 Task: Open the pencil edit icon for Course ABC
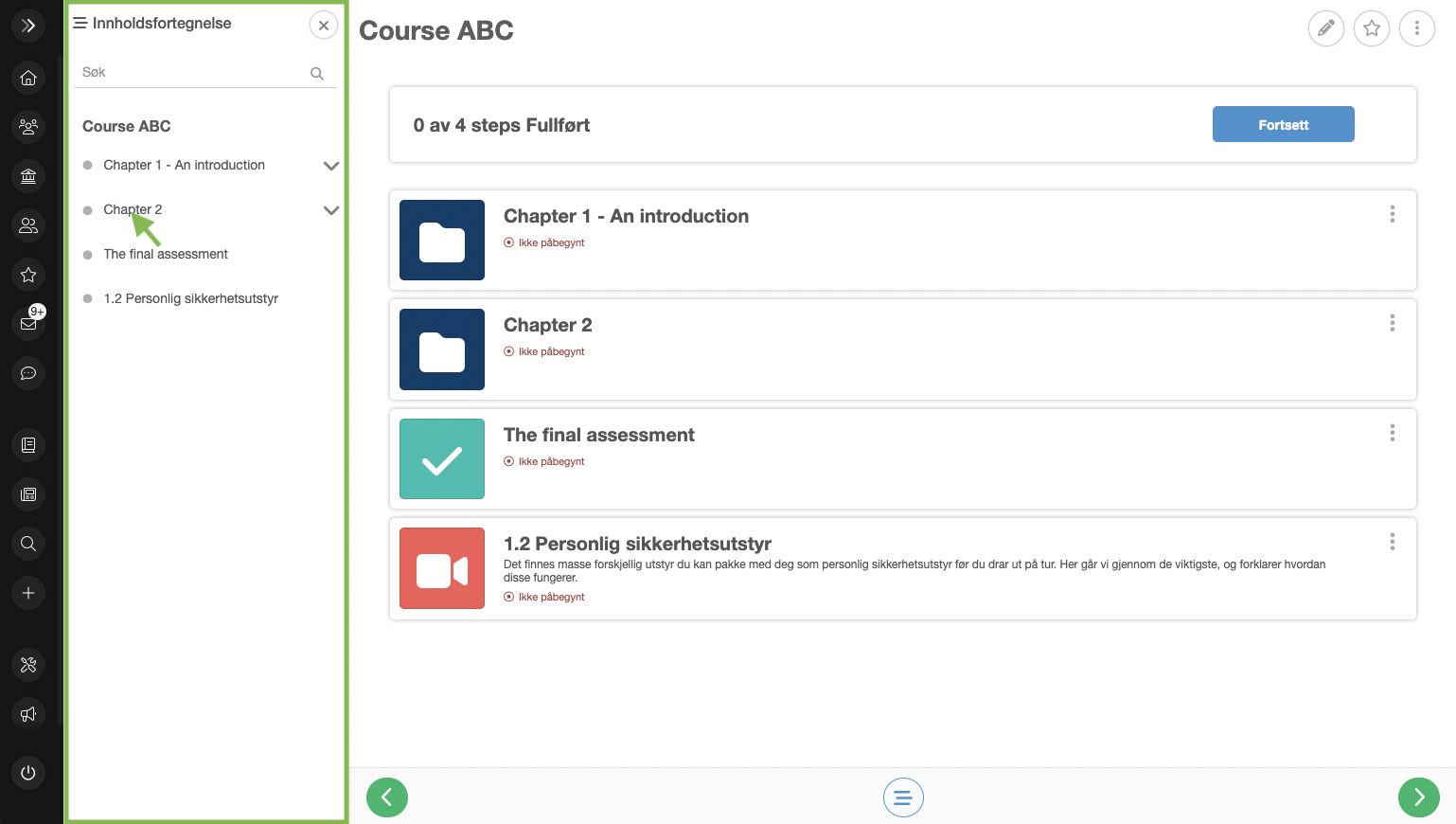pyautogui.click(x=1325, y=28)
